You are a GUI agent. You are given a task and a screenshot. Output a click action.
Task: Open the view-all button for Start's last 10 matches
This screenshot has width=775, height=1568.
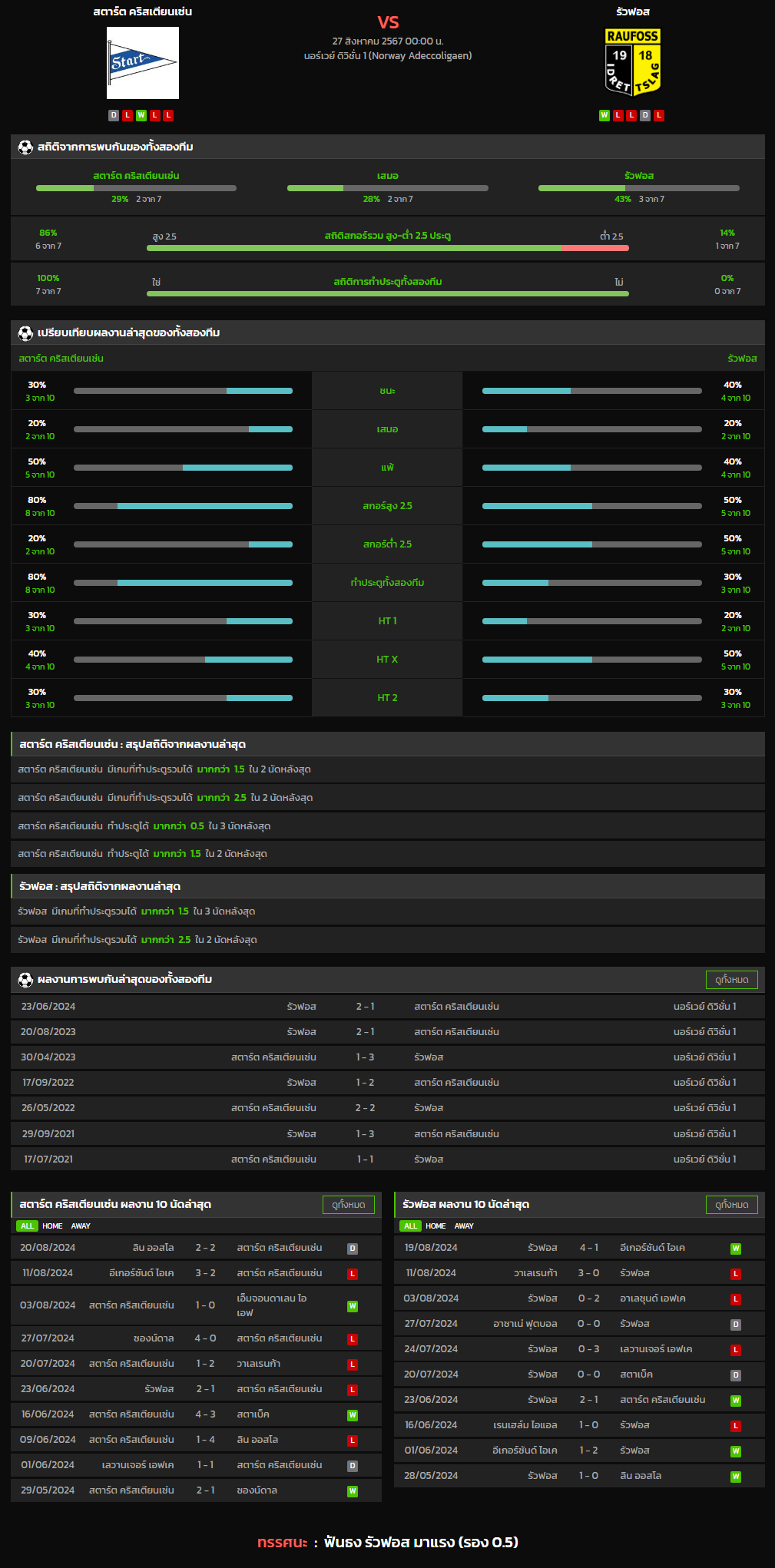click(349, 1205)
